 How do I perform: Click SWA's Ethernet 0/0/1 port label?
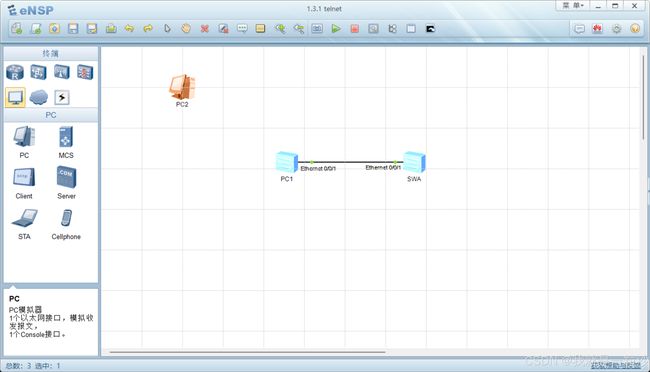(x=383, y=168)
